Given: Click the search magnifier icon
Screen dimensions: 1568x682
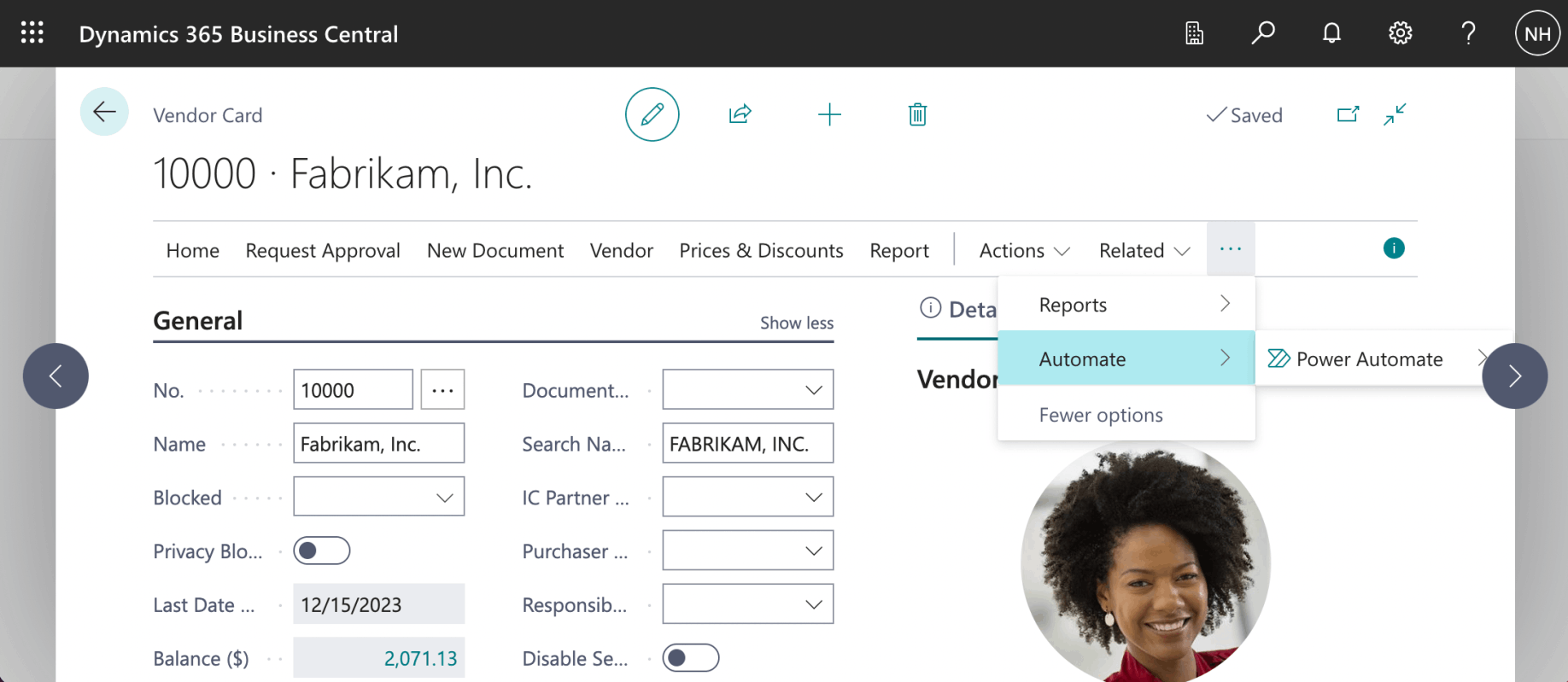Looking at the screenshot, I should click(1263, 33).
